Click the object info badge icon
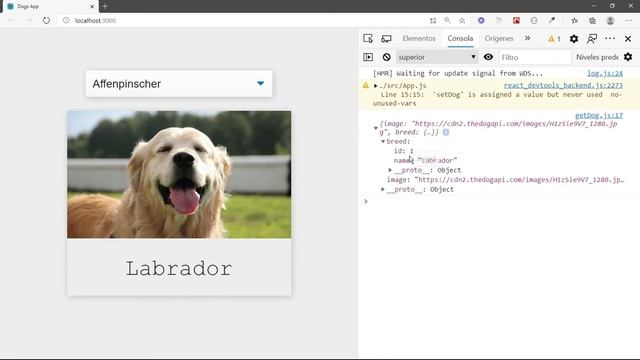The image size is (640, 360). coord(446,132)
